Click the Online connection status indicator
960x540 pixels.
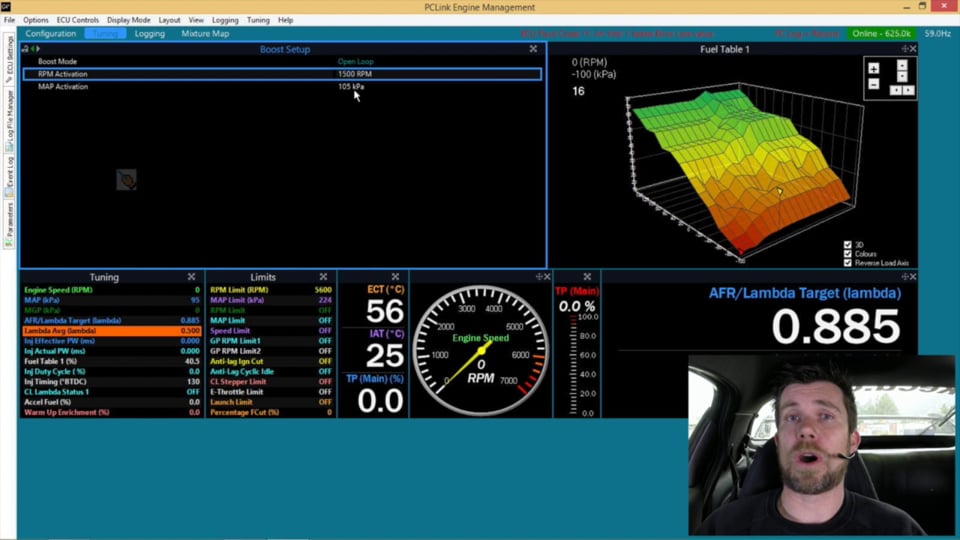pos(882,34)
